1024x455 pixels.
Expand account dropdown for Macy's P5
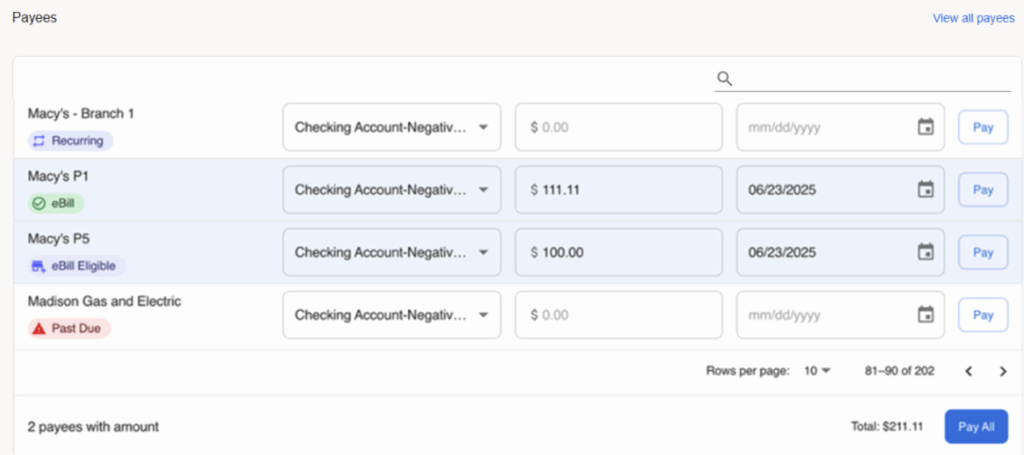tap(392, 253)
